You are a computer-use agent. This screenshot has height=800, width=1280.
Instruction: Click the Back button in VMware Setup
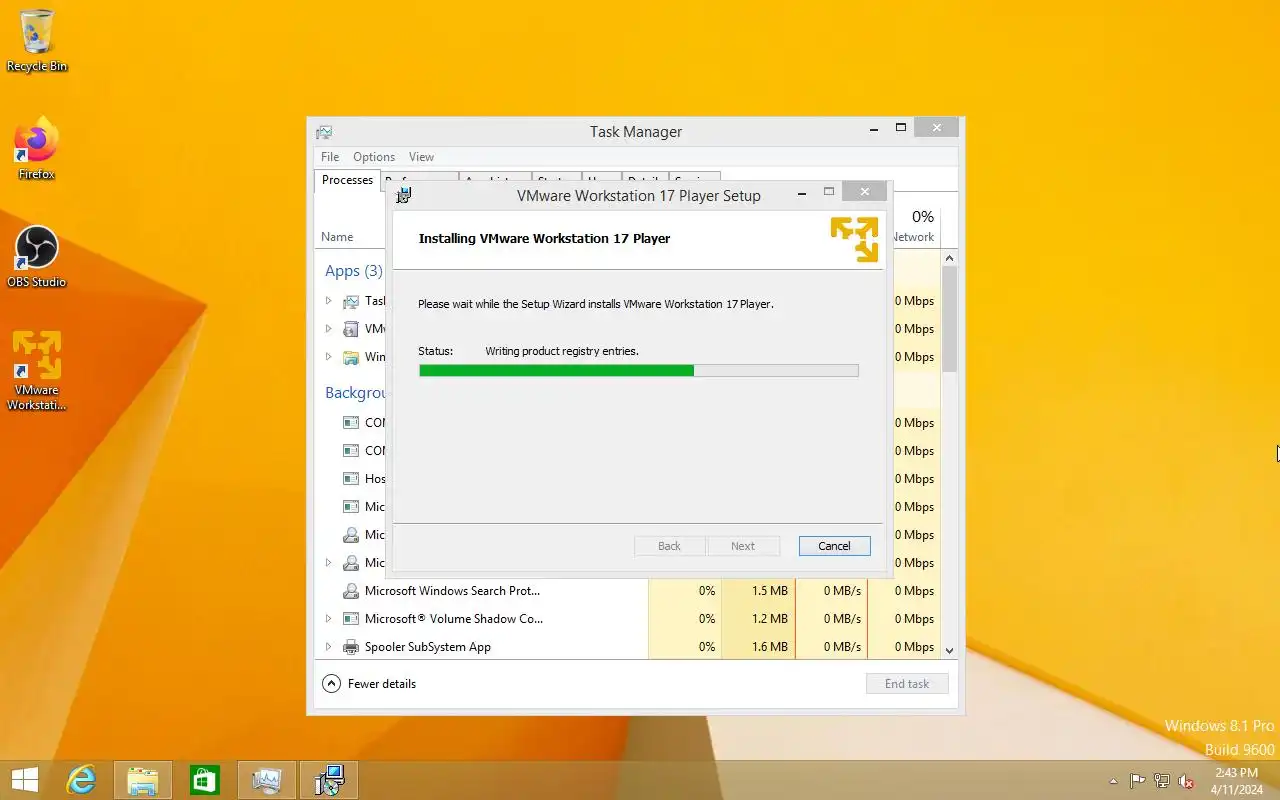coord(669,546)
